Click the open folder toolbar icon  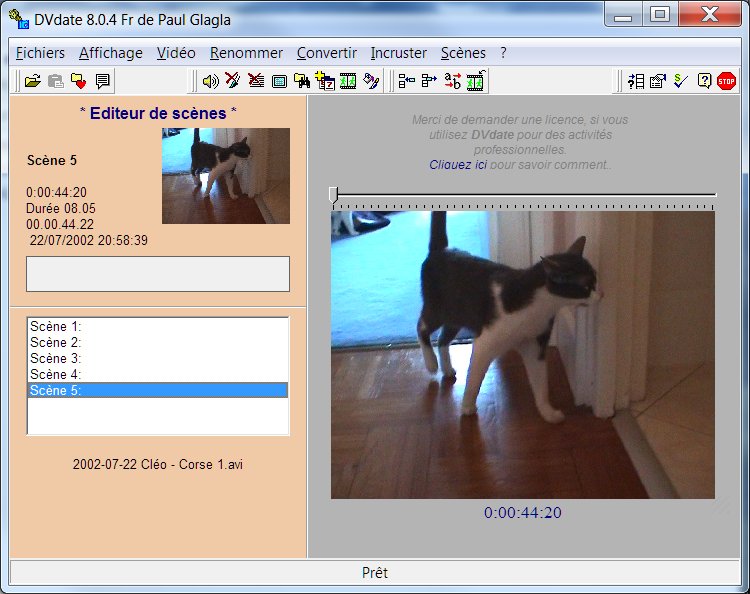tap(32, 81)
